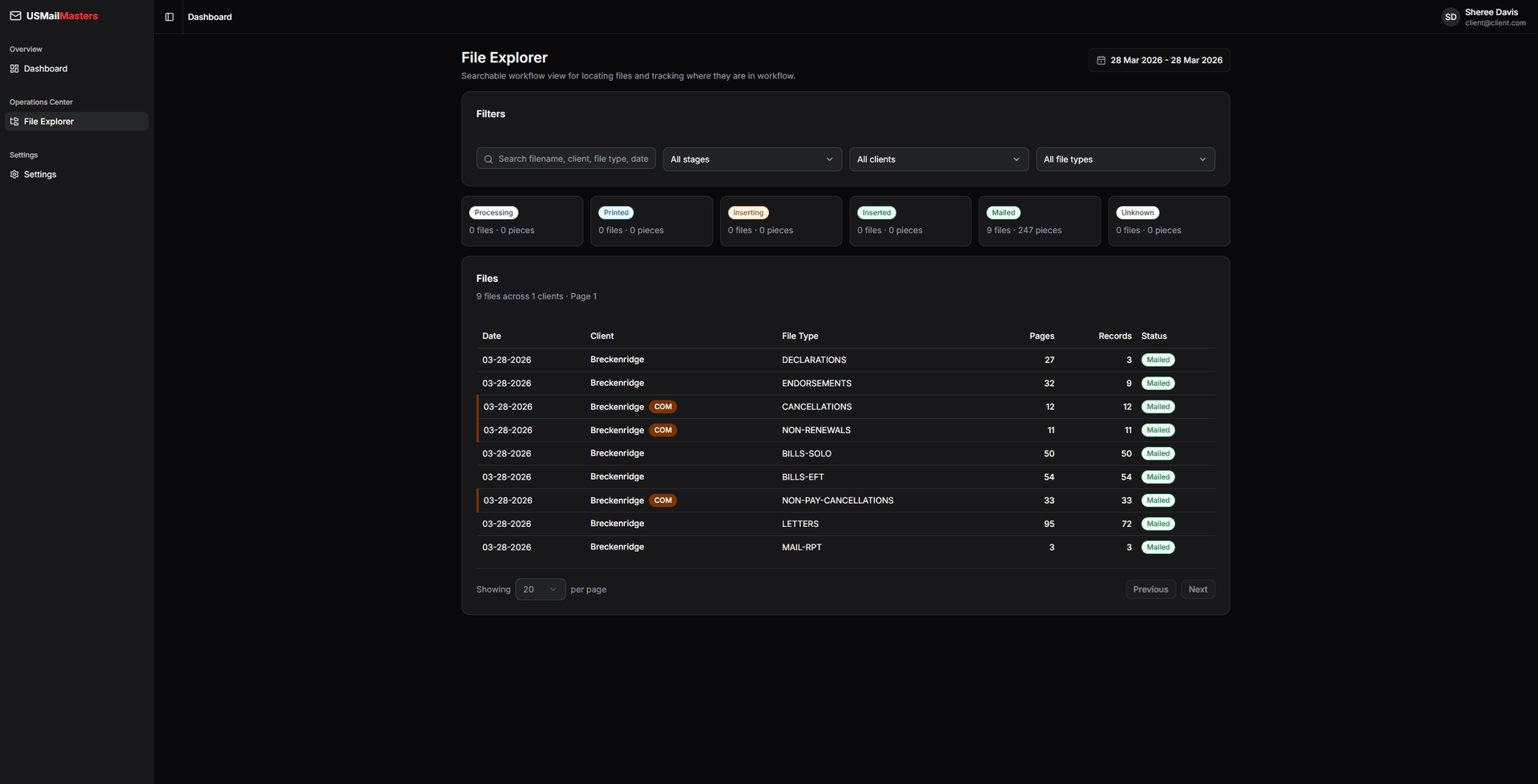The image size is (1538, 784).
Task: Activate the Unknown stage filter card
Action: click(x=1168, y=221)
